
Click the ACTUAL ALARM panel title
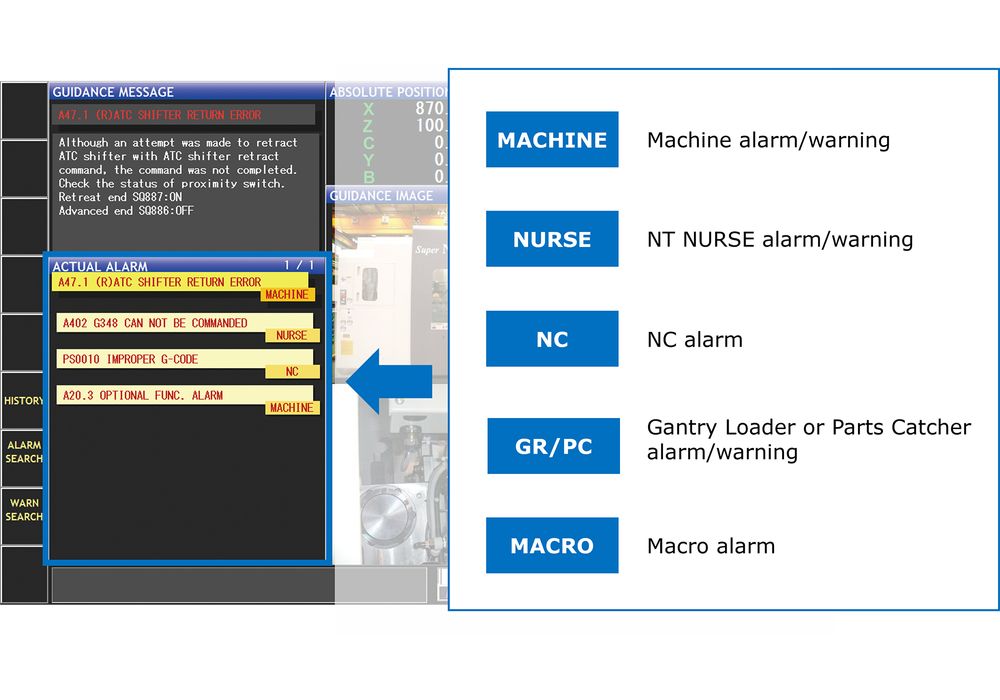[100, 266]
